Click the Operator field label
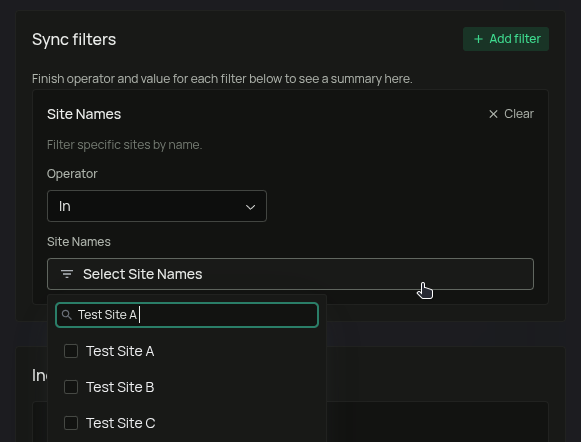The height and width of the screenshot is (442, 581). click(x=72, y=174)
